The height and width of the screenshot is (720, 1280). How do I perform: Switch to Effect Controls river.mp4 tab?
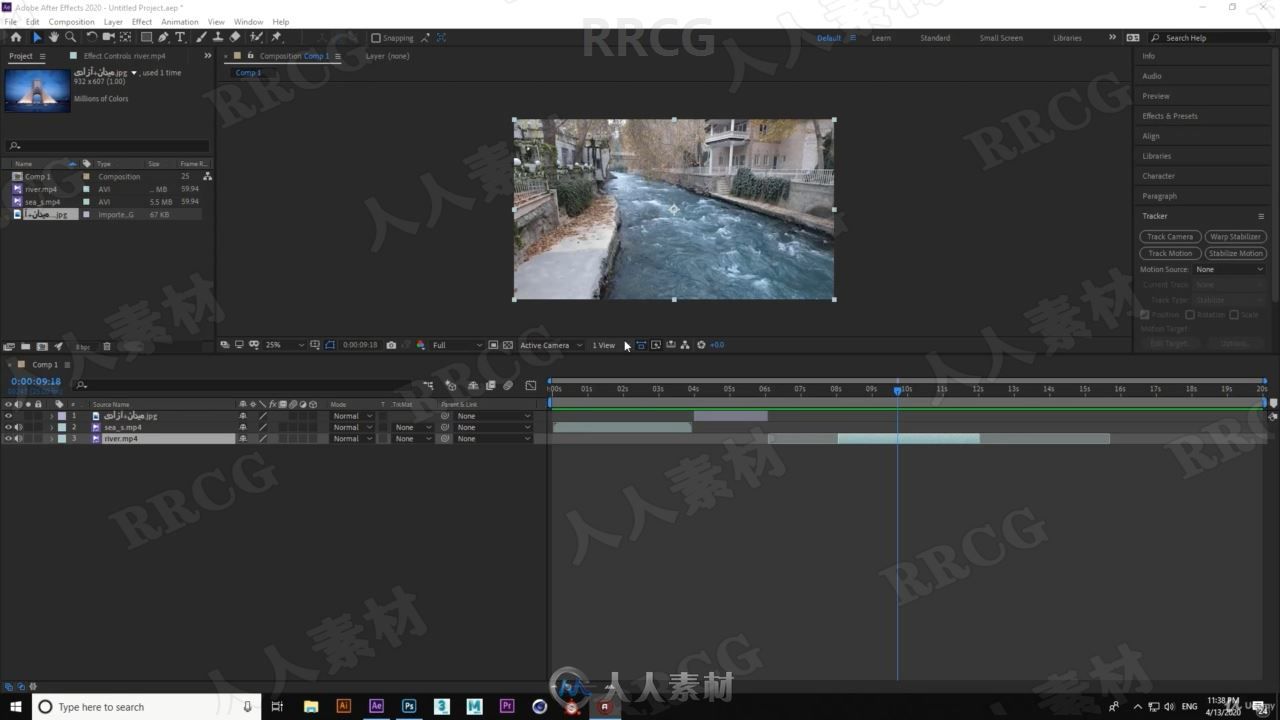click(124, 56)
